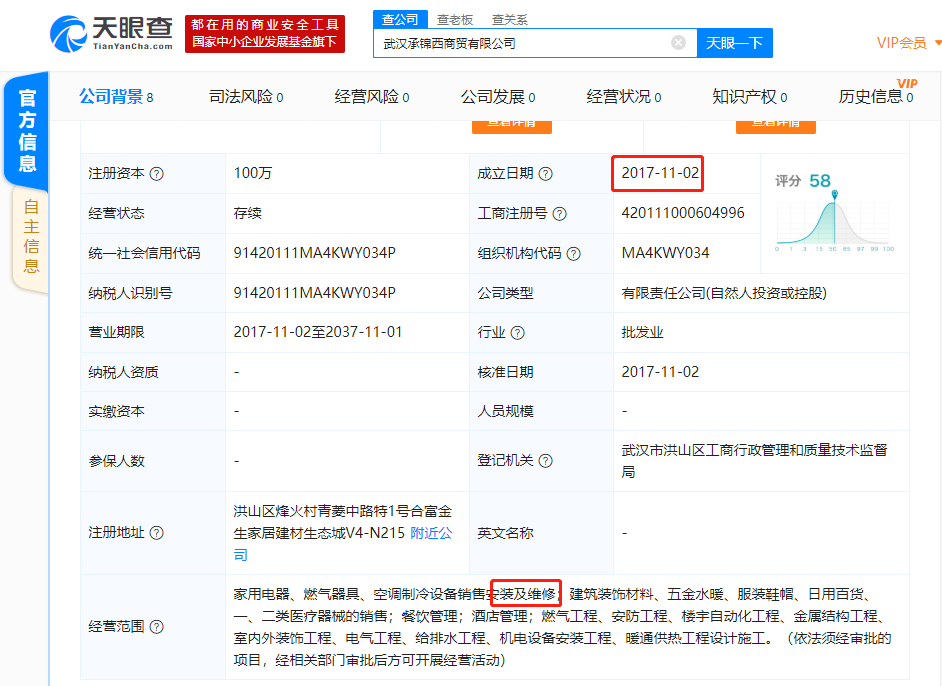Click the clear icon inside the search box
The height and width of the screenshot is (686, 942).
click(x=678, y=42)
